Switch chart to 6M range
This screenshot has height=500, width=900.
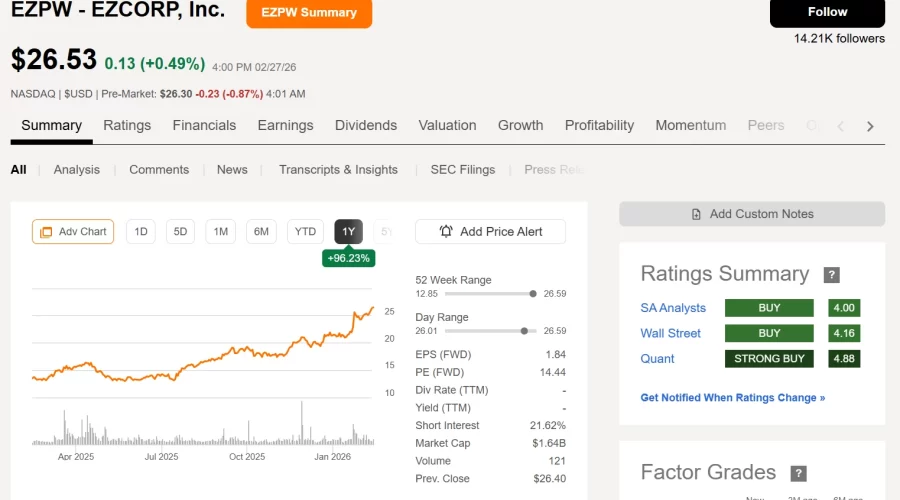261,232
